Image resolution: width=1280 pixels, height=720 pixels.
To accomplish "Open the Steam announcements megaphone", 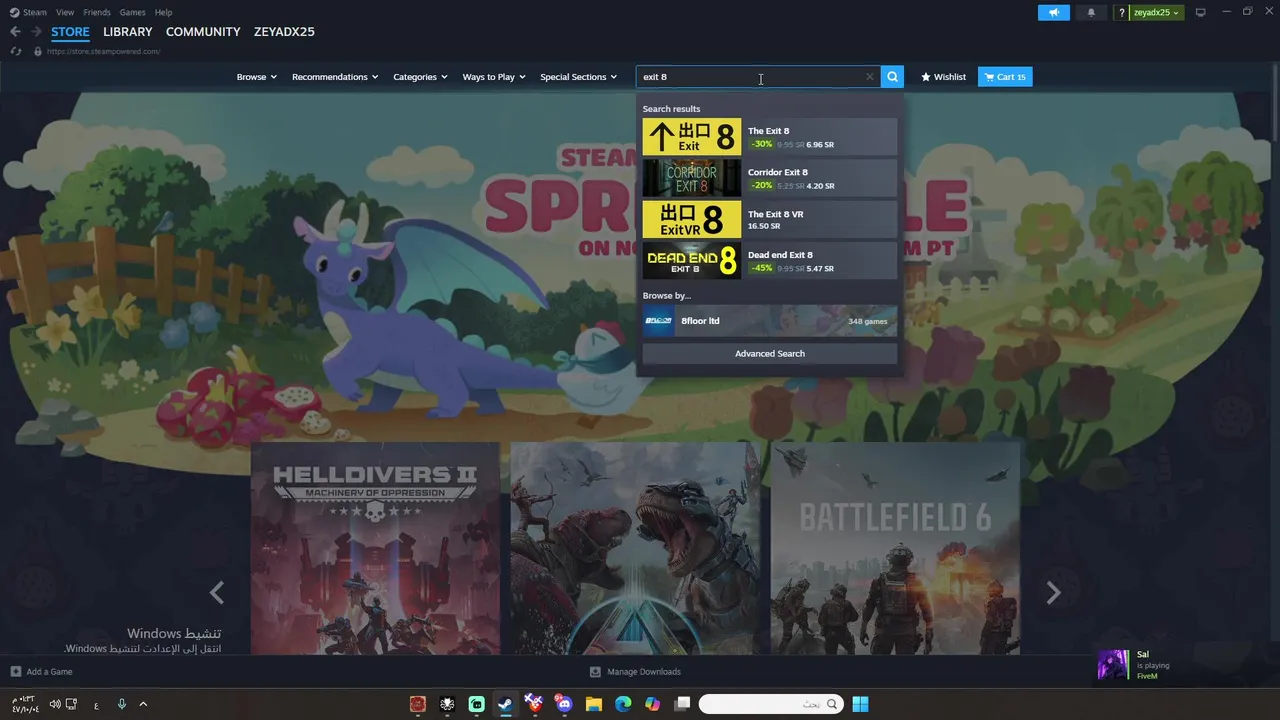I will (x=1053, y=12).
